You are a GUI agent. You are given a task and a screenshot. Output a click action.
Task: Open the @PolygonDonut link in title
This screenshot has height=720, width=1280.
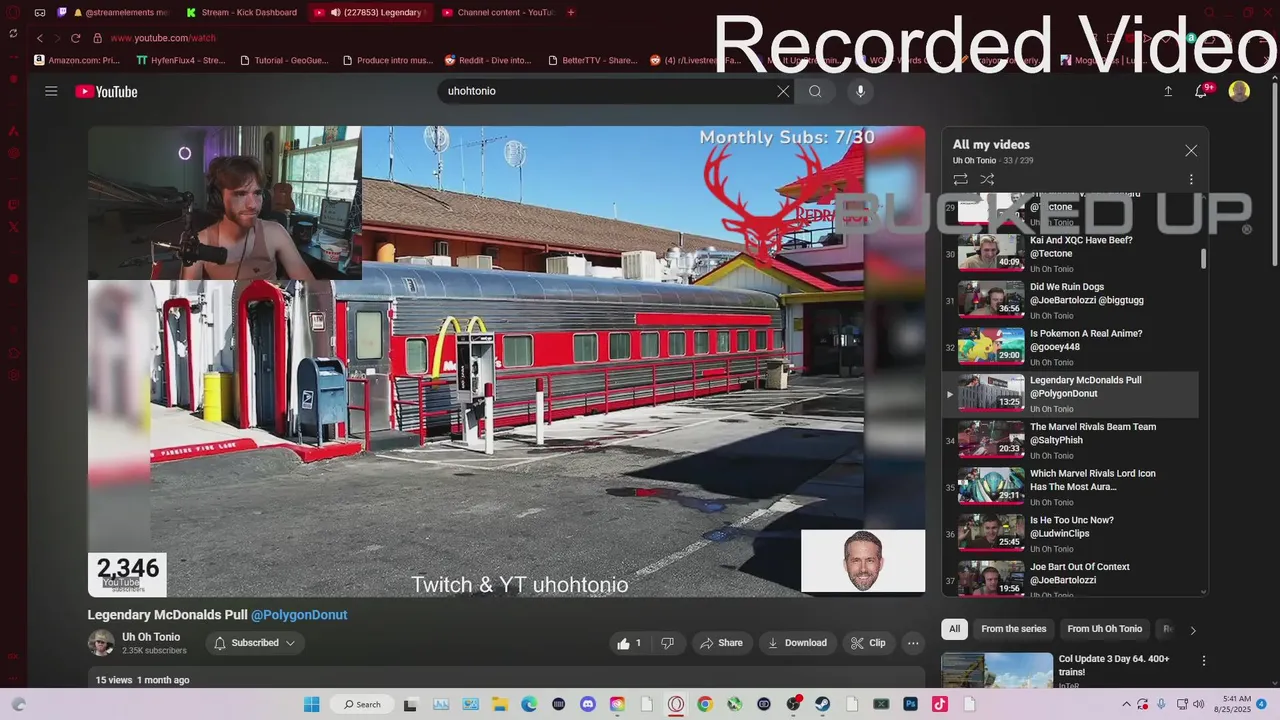pos(299,615)
